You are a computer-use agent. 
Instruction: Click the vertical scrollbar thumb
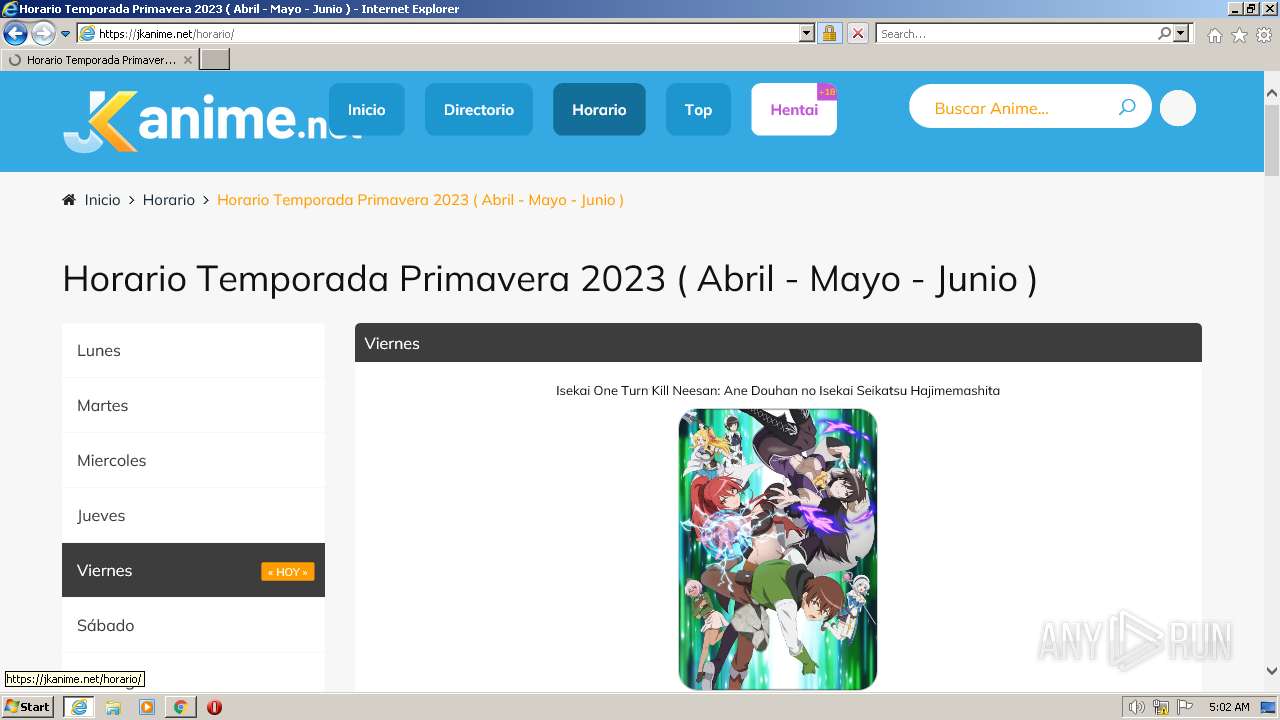(x=1272, y=139)
